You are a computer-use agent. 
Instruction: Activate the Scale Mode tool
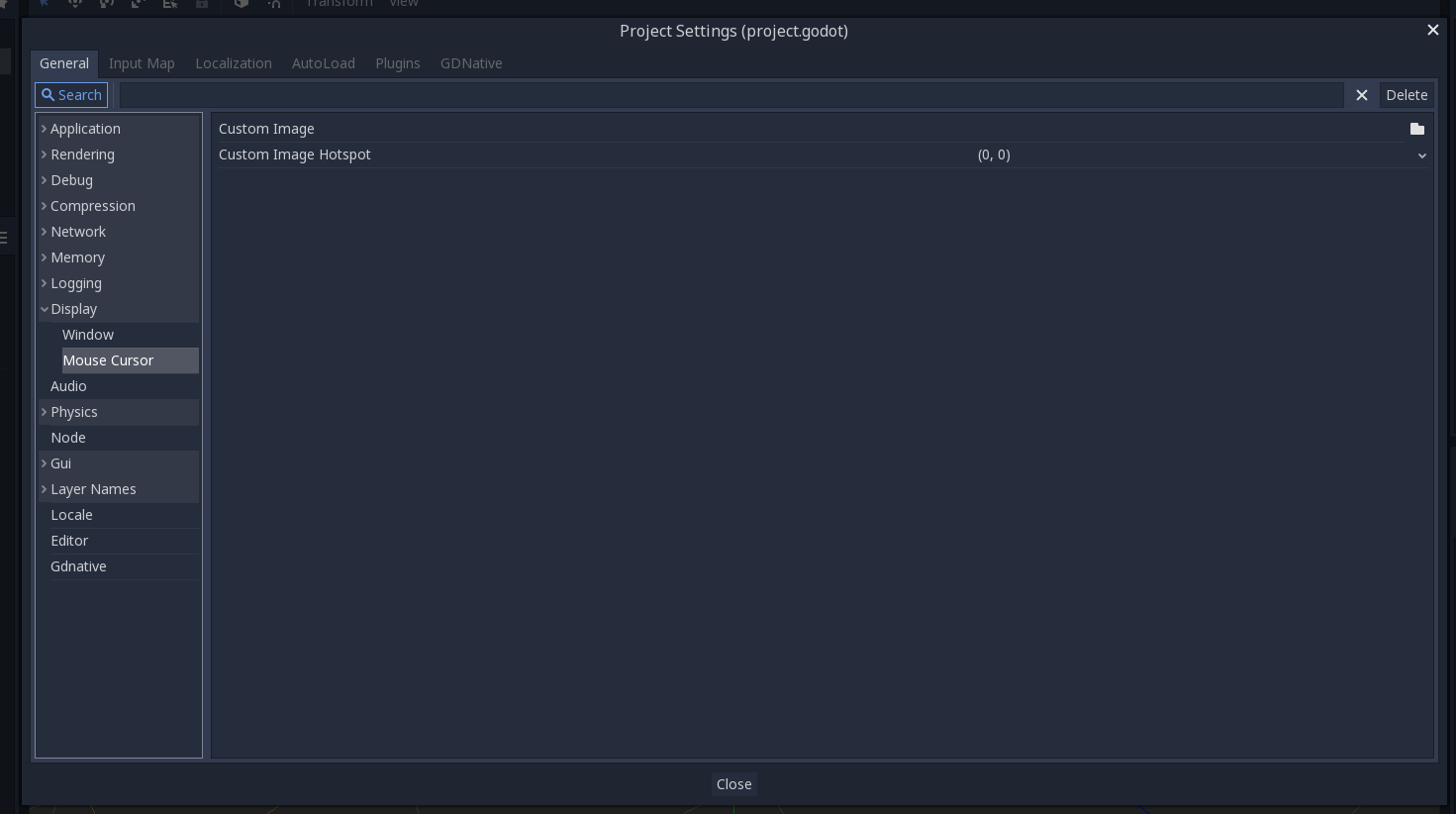click(137, 4)
